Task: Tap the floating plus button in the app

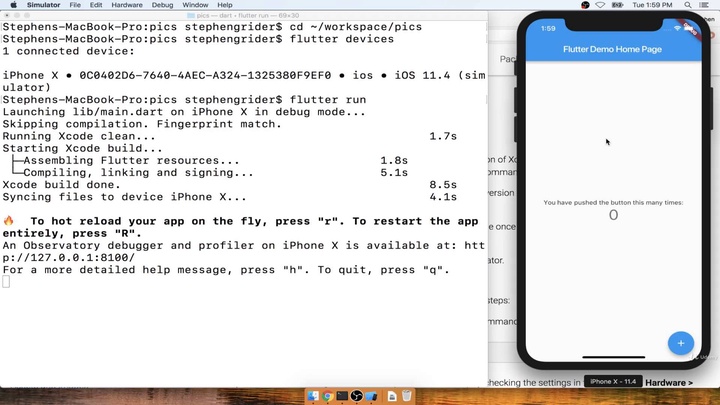Action: click(681, 343)
